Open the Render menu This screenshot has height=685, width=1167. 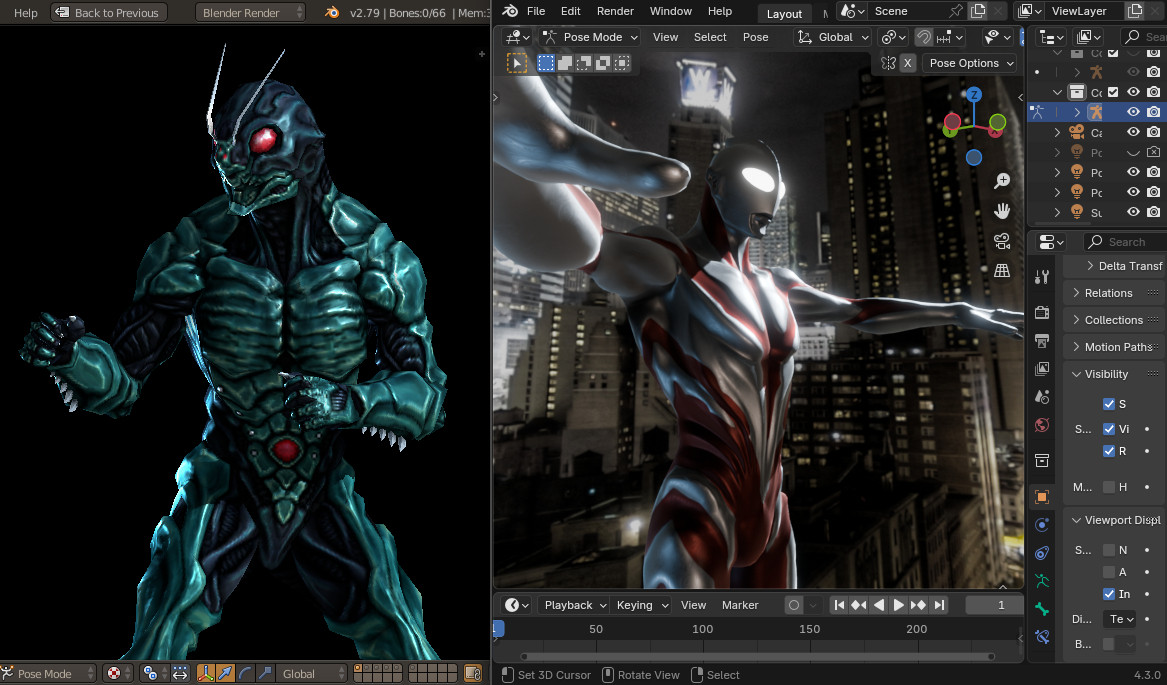pos(616,11)
